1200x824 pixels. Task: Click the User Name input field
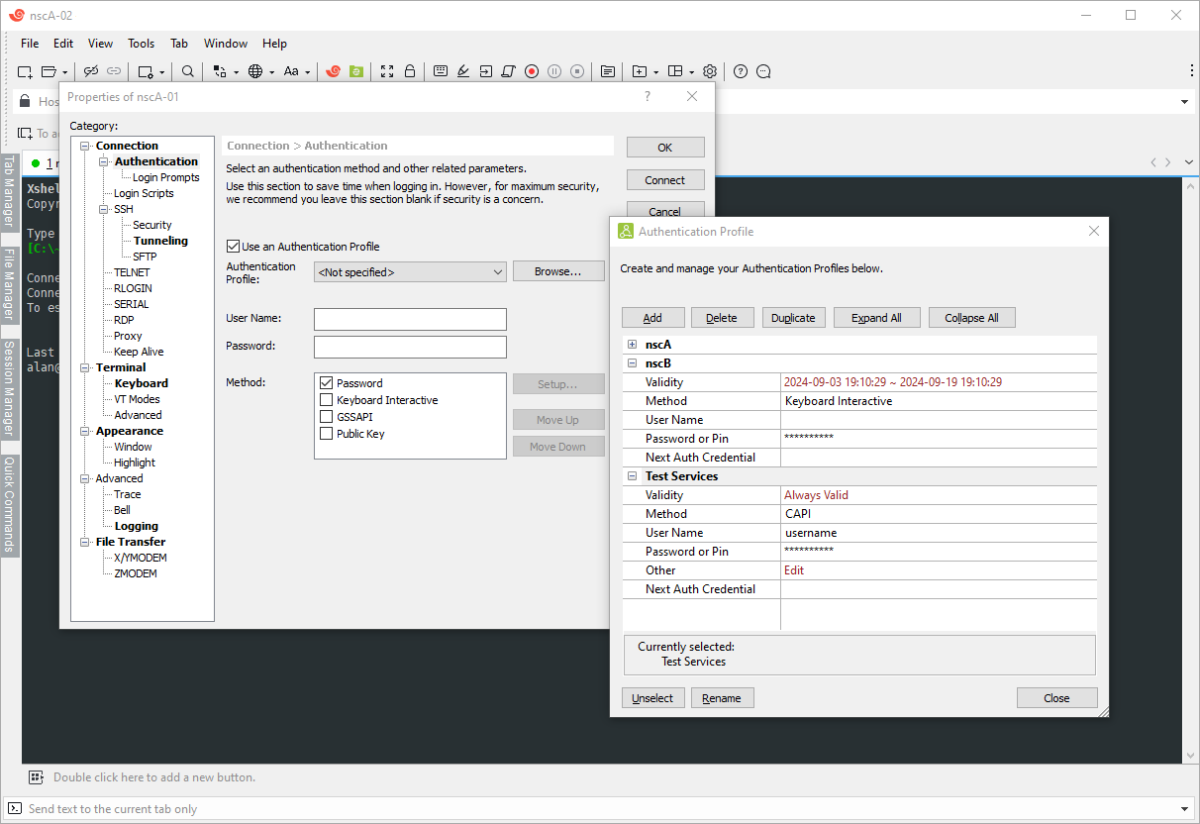point(410,319)
